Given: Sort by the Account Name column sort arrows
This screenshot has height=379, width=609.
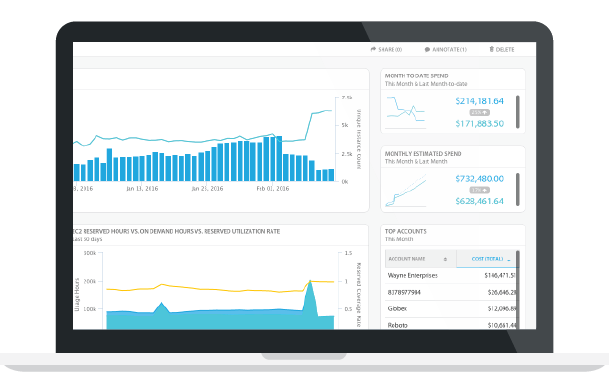Looking at the screenshot, I should (x=445, y=259).
